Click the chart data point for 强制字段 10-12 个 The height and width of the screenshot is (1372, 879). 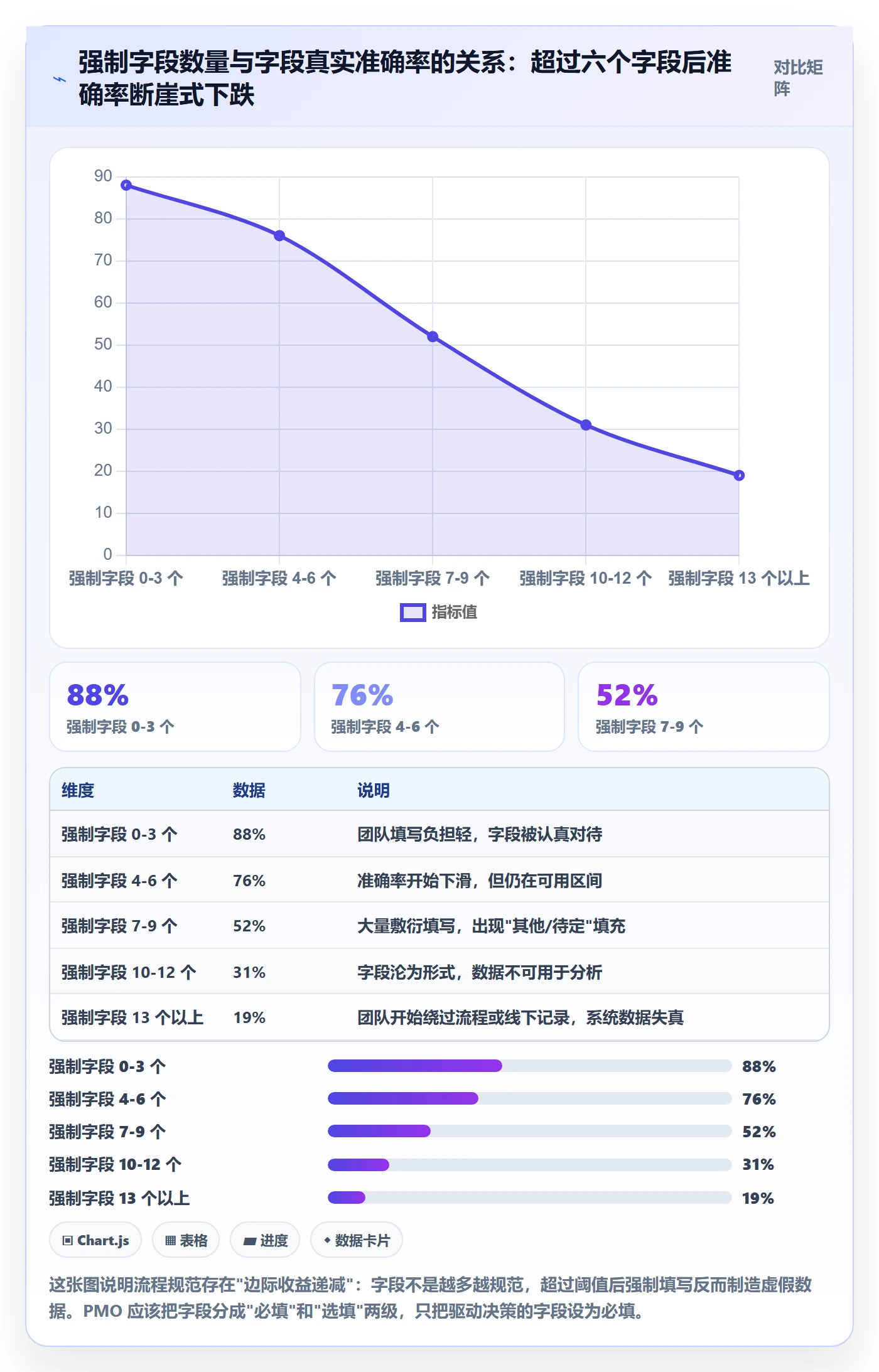(x=586, y=425)
